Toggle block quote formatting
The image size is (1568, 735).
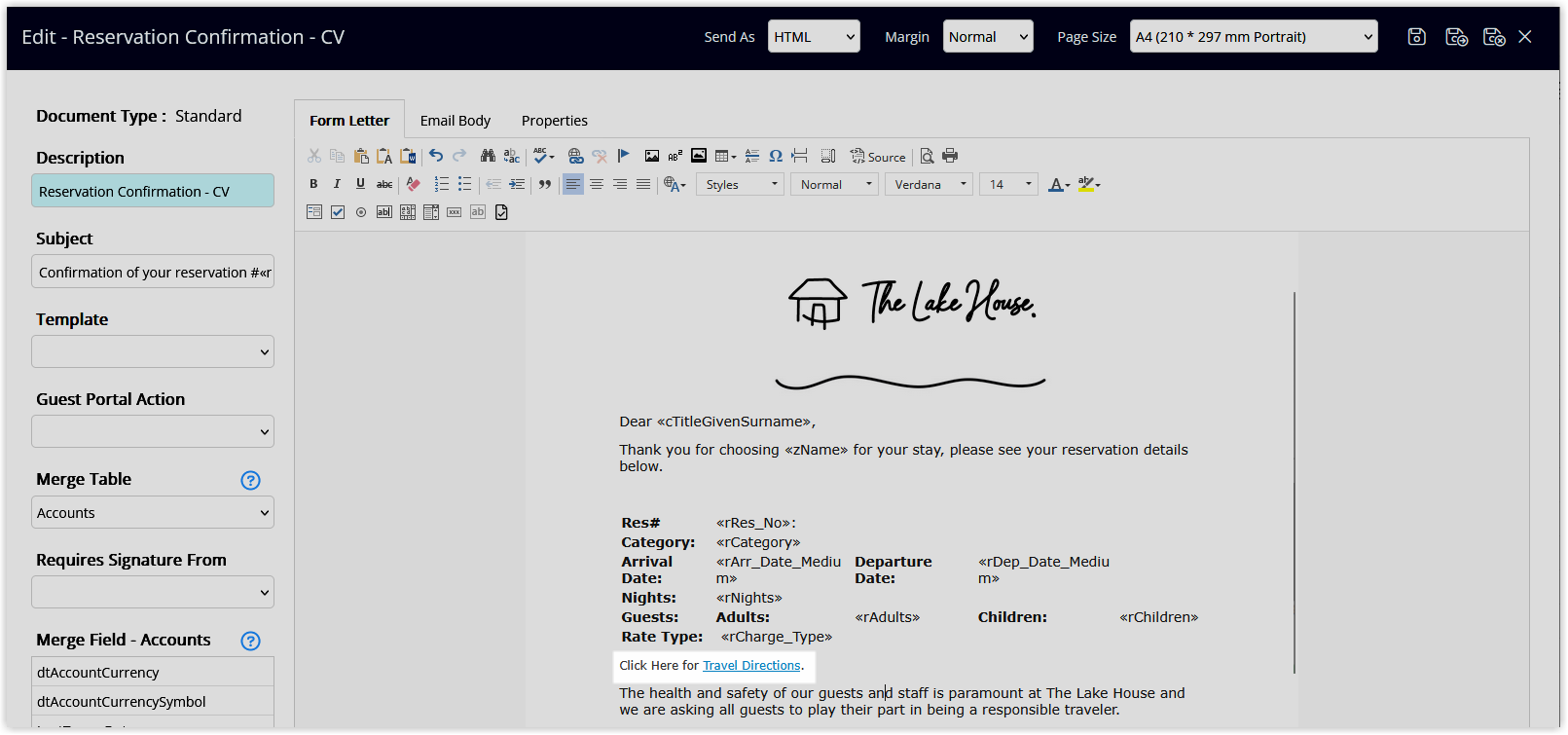pos(545,184)
